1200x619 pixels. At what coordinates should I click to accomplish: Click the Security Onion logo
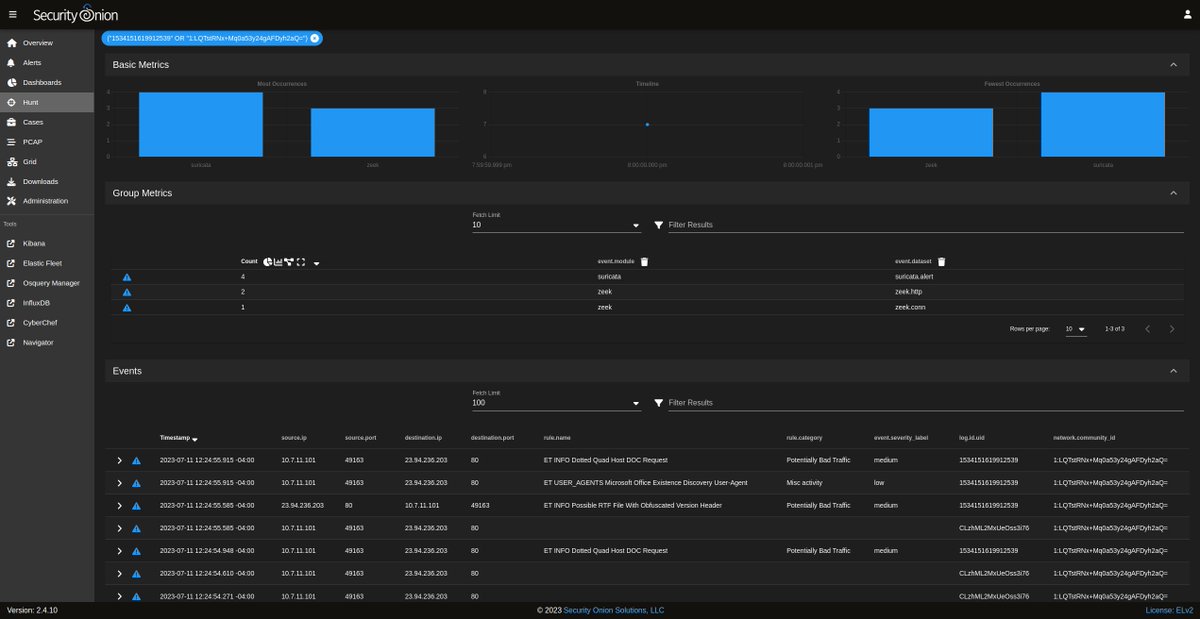pyautogui.click(x=75, y=14)
